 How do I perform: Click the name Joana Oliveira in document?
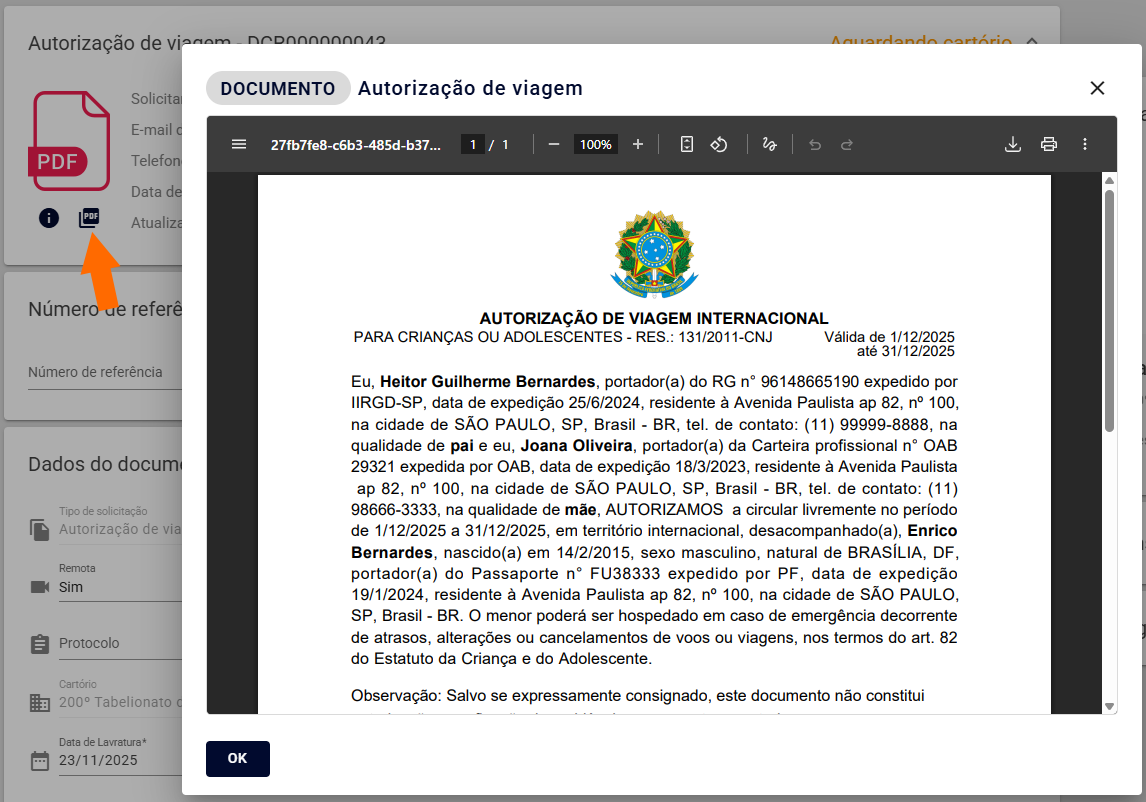point(576,445)
